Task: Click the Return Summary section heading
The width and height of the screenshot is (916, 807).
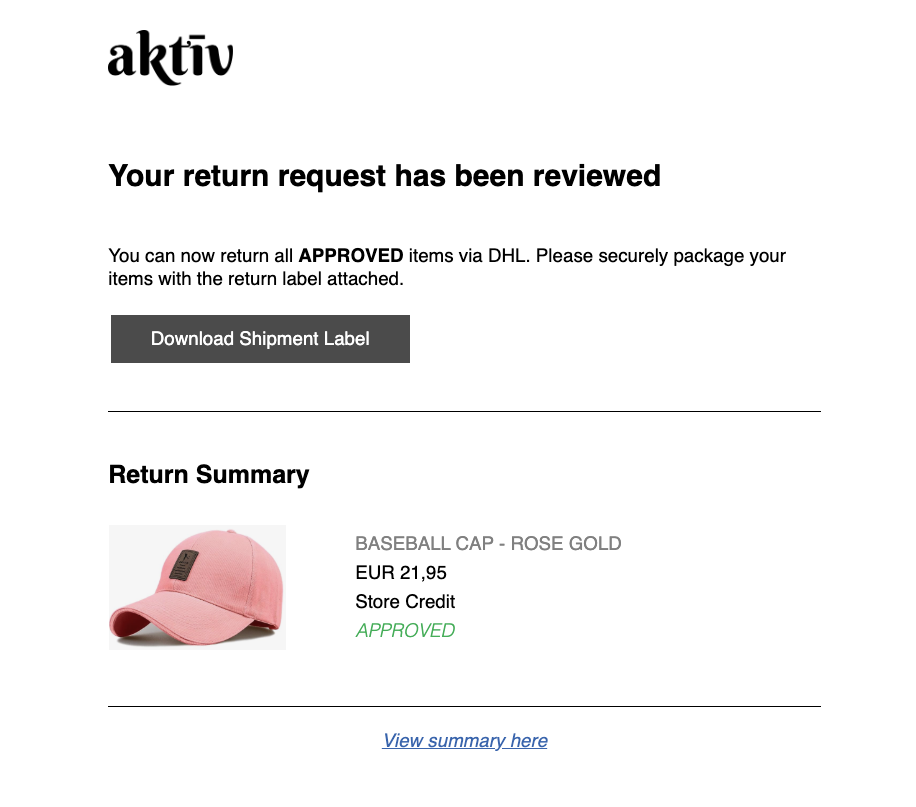Action: coord(208,474)
